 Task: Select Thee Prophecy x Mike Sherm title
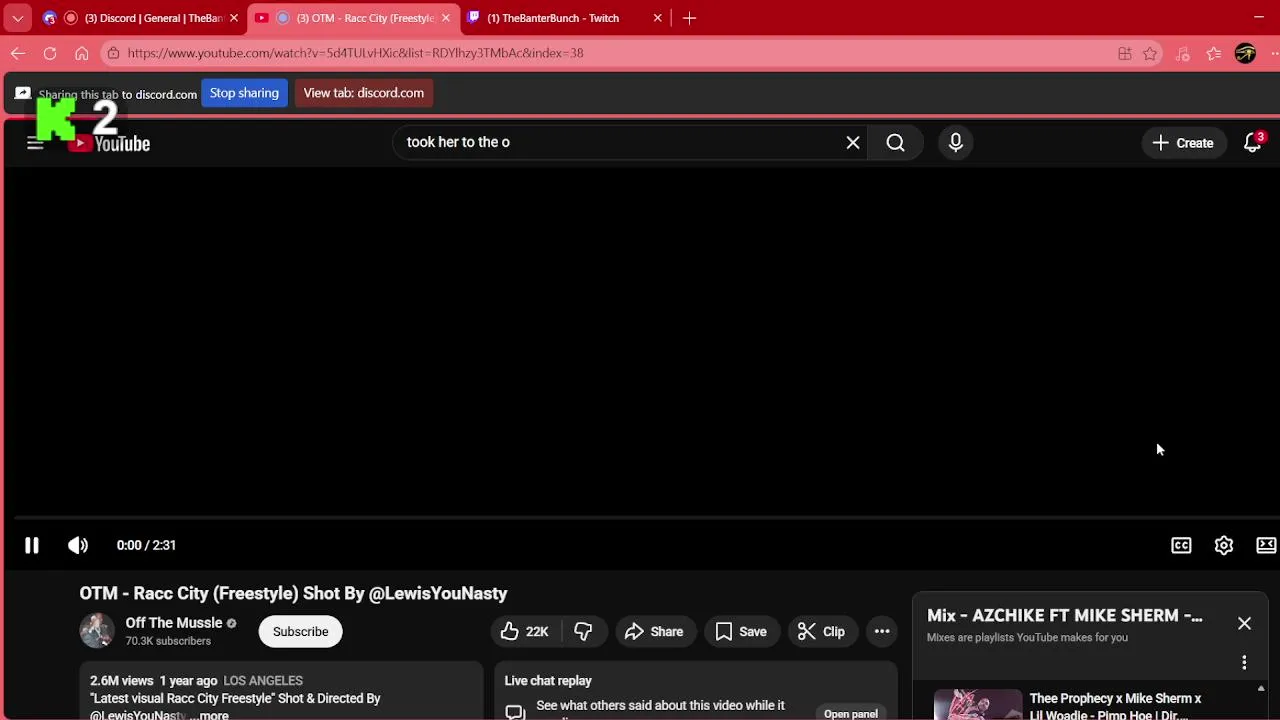(x=1115, y=706)
